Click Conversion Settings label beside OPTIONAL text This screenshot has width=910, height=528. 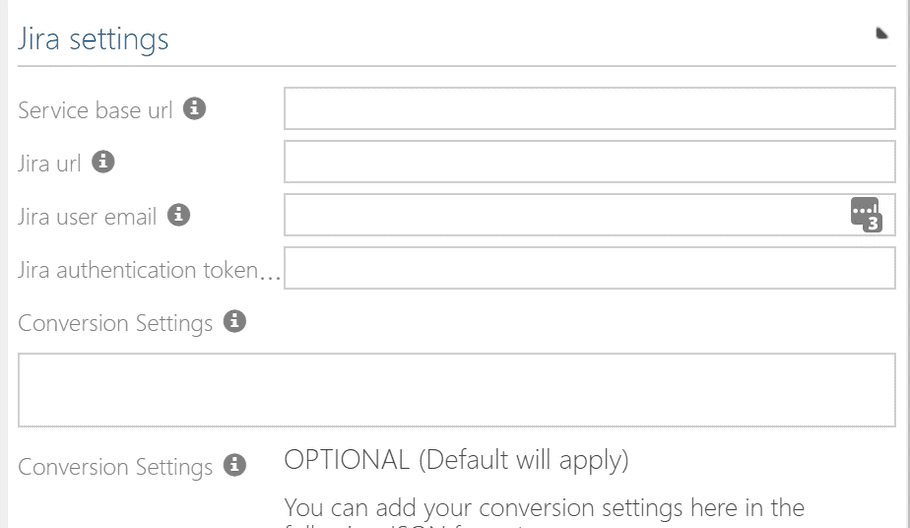pos(115,468)
